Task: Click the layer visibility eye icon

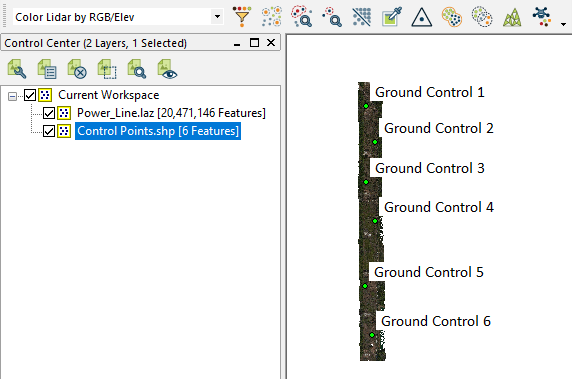Action: pyautogui.click(x=167, y=69)
